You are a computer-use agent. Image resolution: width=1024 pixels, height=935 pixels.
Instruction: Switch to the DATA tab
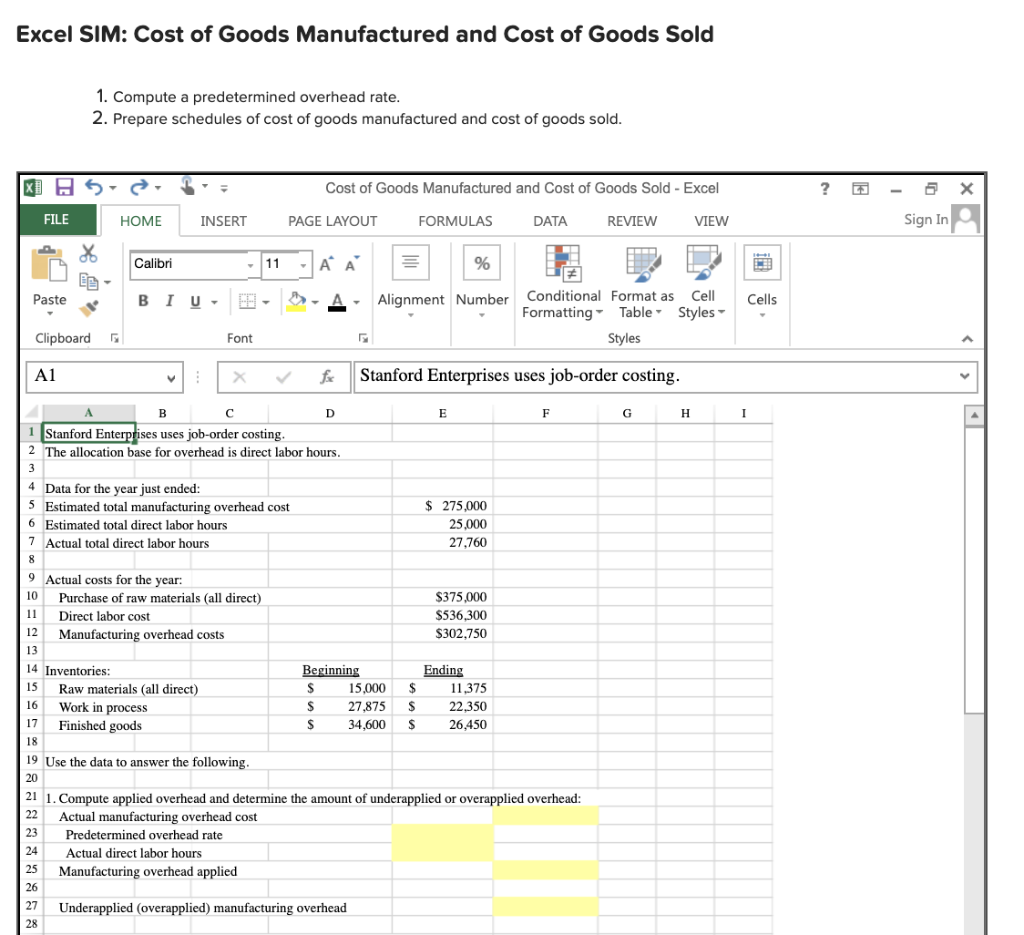pos(550,221)
